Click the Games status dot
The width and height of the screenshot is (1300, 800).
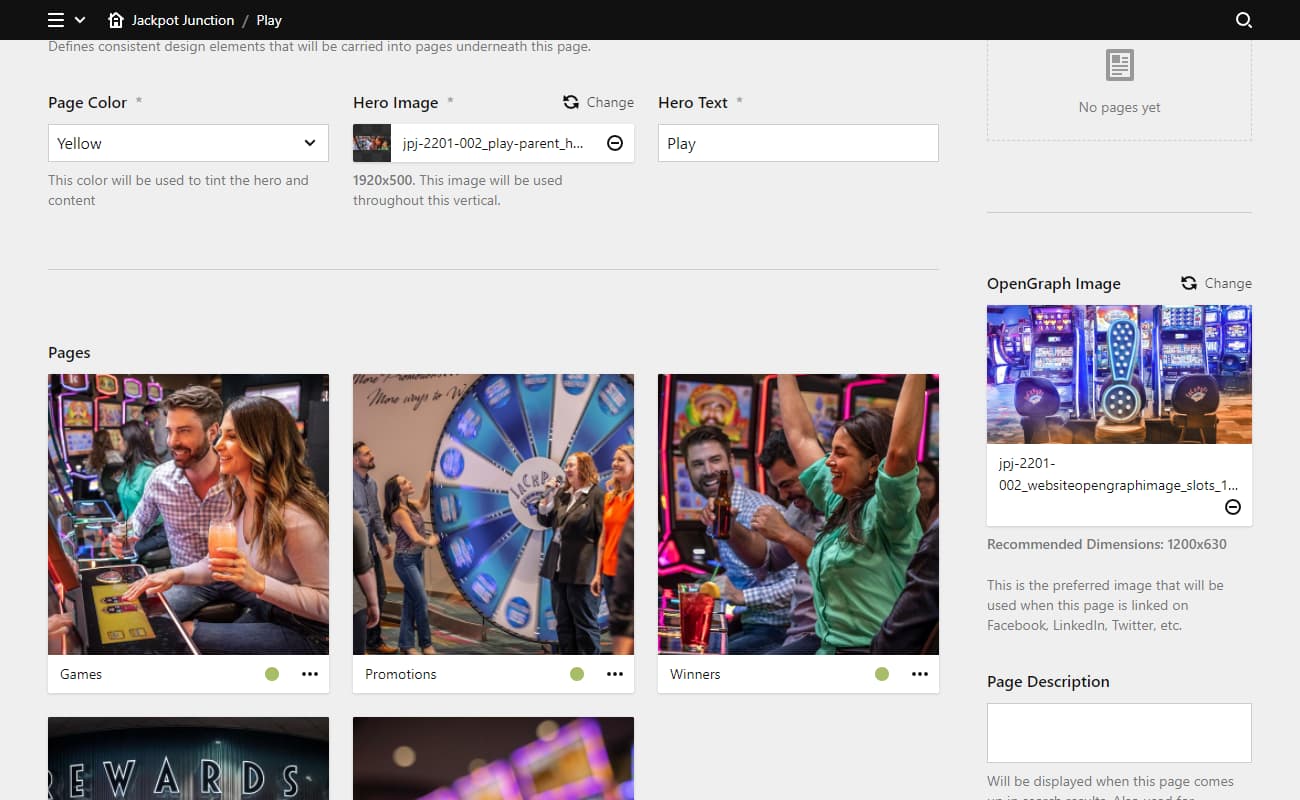[272, 674]
